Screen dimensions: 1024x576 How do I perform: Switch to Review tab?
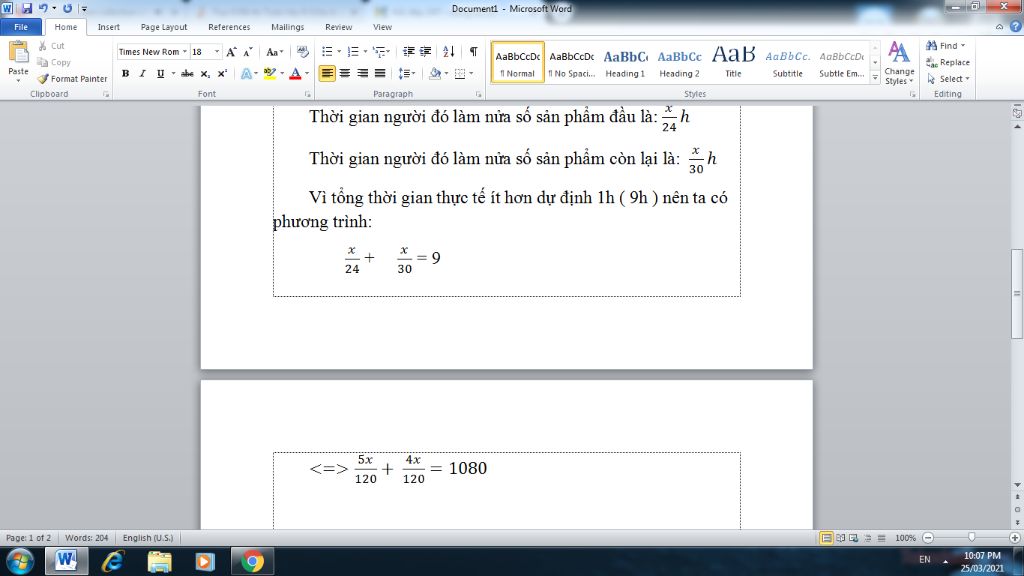tap(338, 27)
